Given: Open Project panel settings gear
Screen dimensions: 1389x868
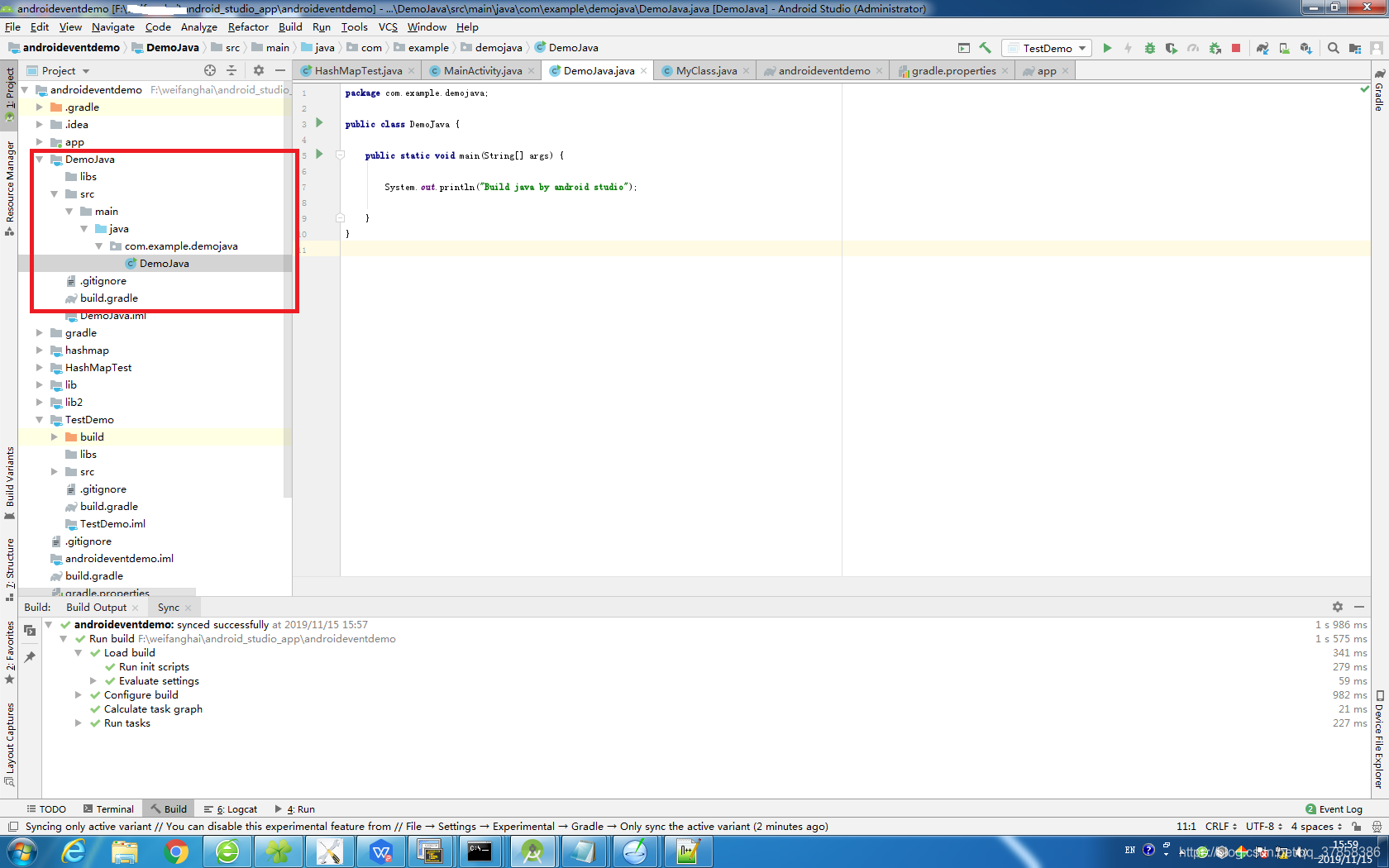Looking at the screenshot, I should pos(259,70).
